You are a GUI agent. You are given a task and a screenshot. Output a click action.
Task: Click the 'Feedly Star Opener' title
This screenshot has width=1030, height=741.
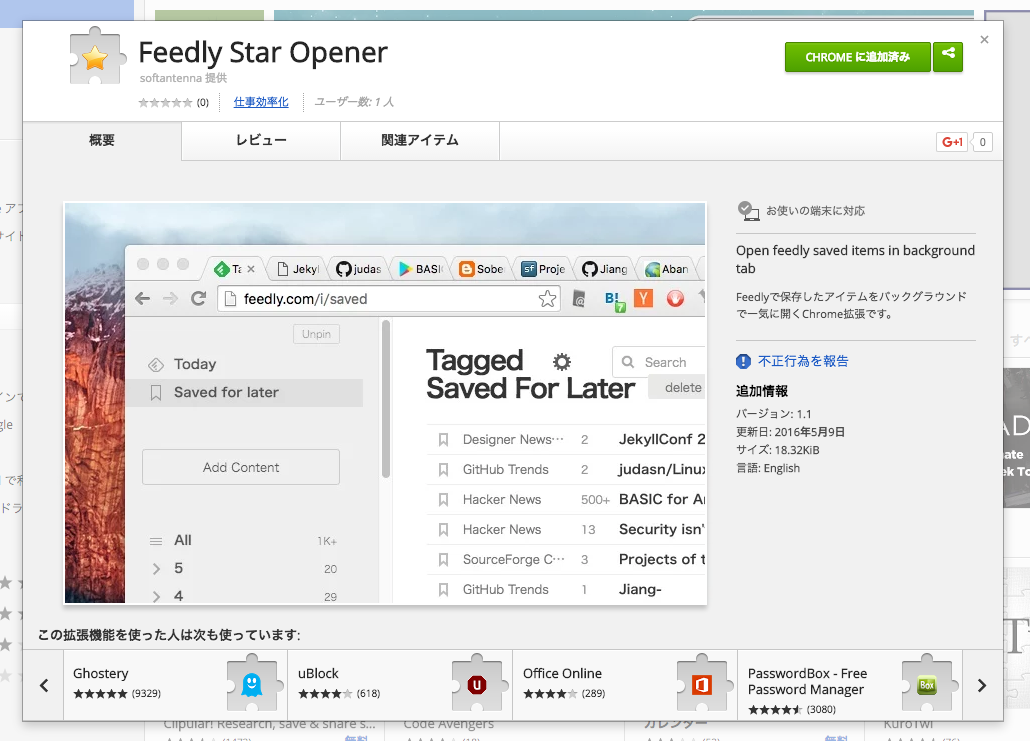(x=263, y=53)
